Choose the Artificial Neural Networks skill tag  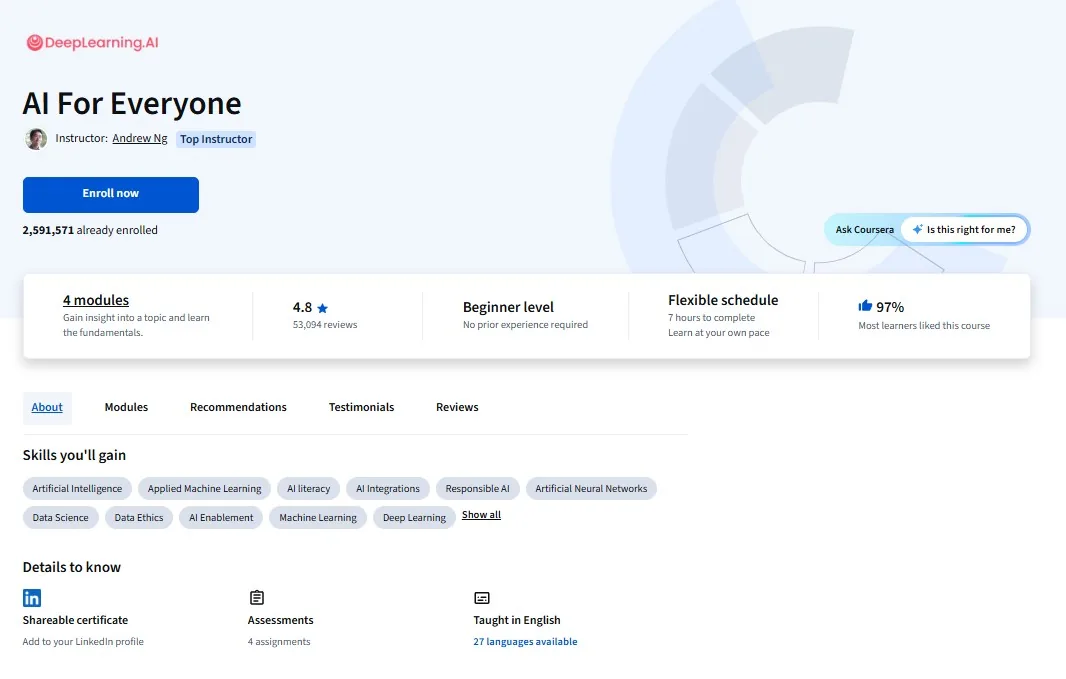pyautogui.click(x=591, y=489)
